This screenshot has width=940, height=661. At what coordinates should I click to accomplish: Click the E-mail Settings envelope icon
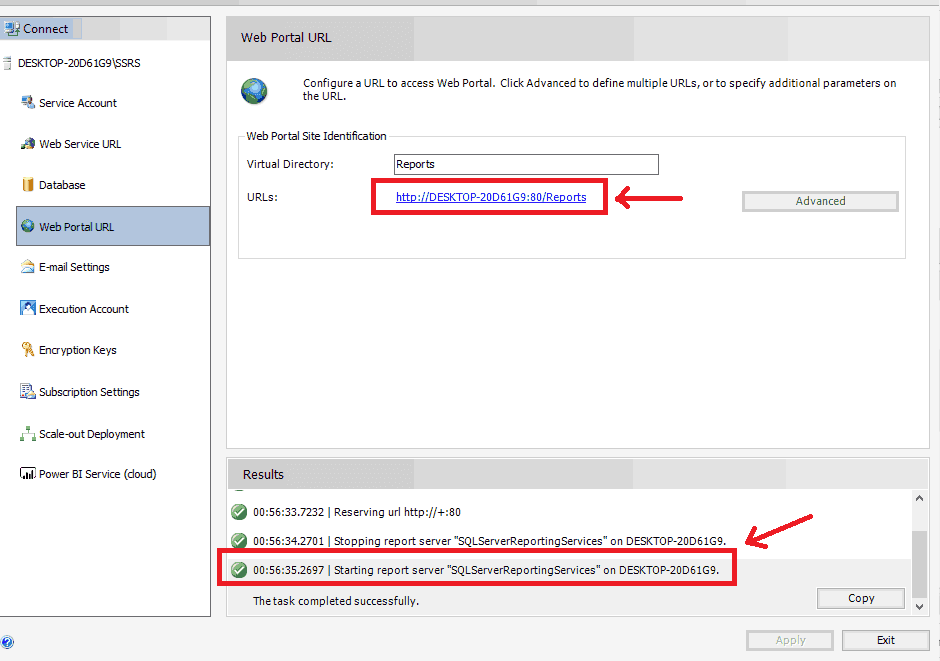click(x=28, y=267)
